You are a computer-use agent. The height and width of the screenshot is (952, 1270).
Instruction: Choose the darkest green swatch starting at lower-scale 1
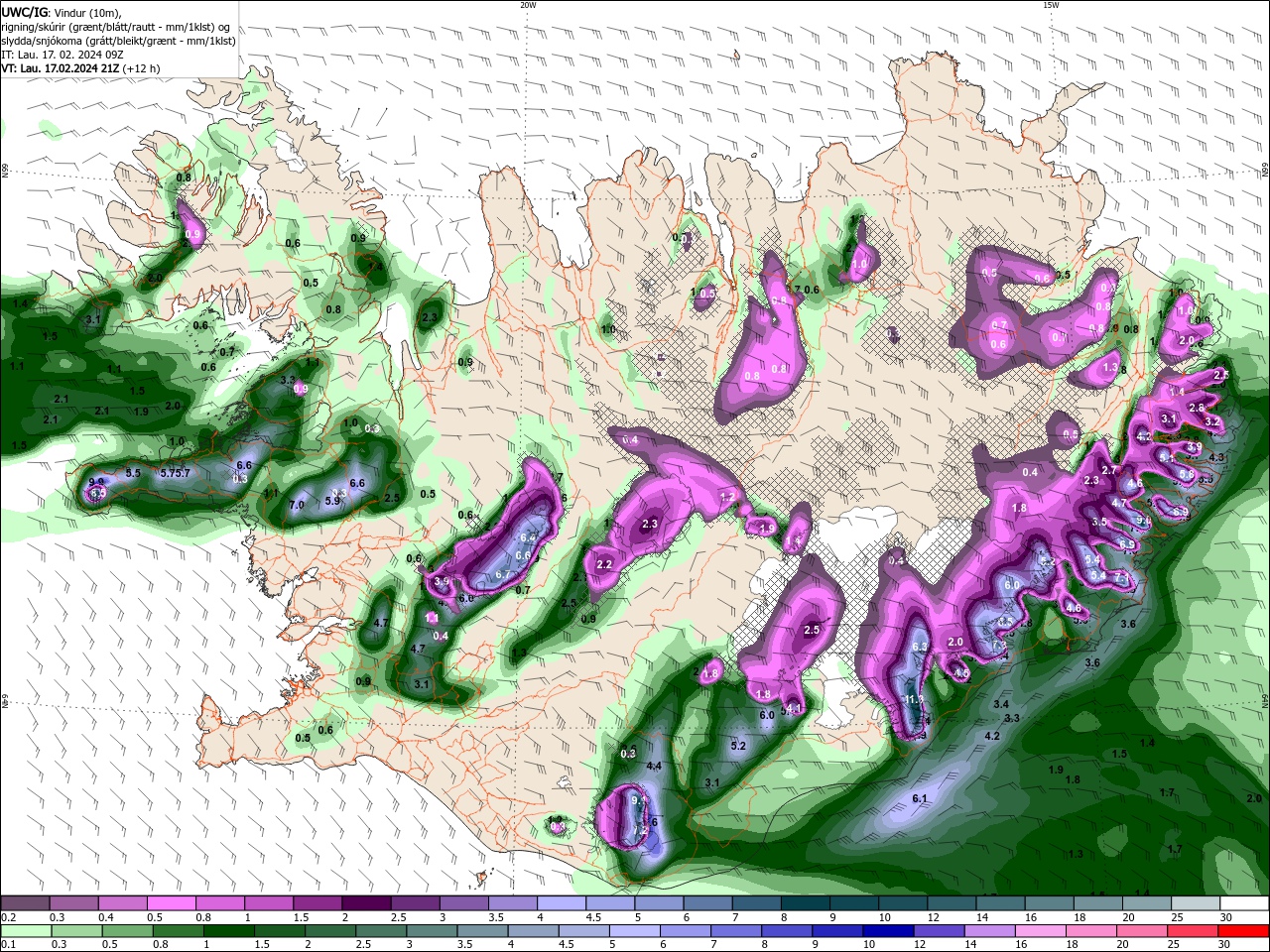tap(228, 931)
